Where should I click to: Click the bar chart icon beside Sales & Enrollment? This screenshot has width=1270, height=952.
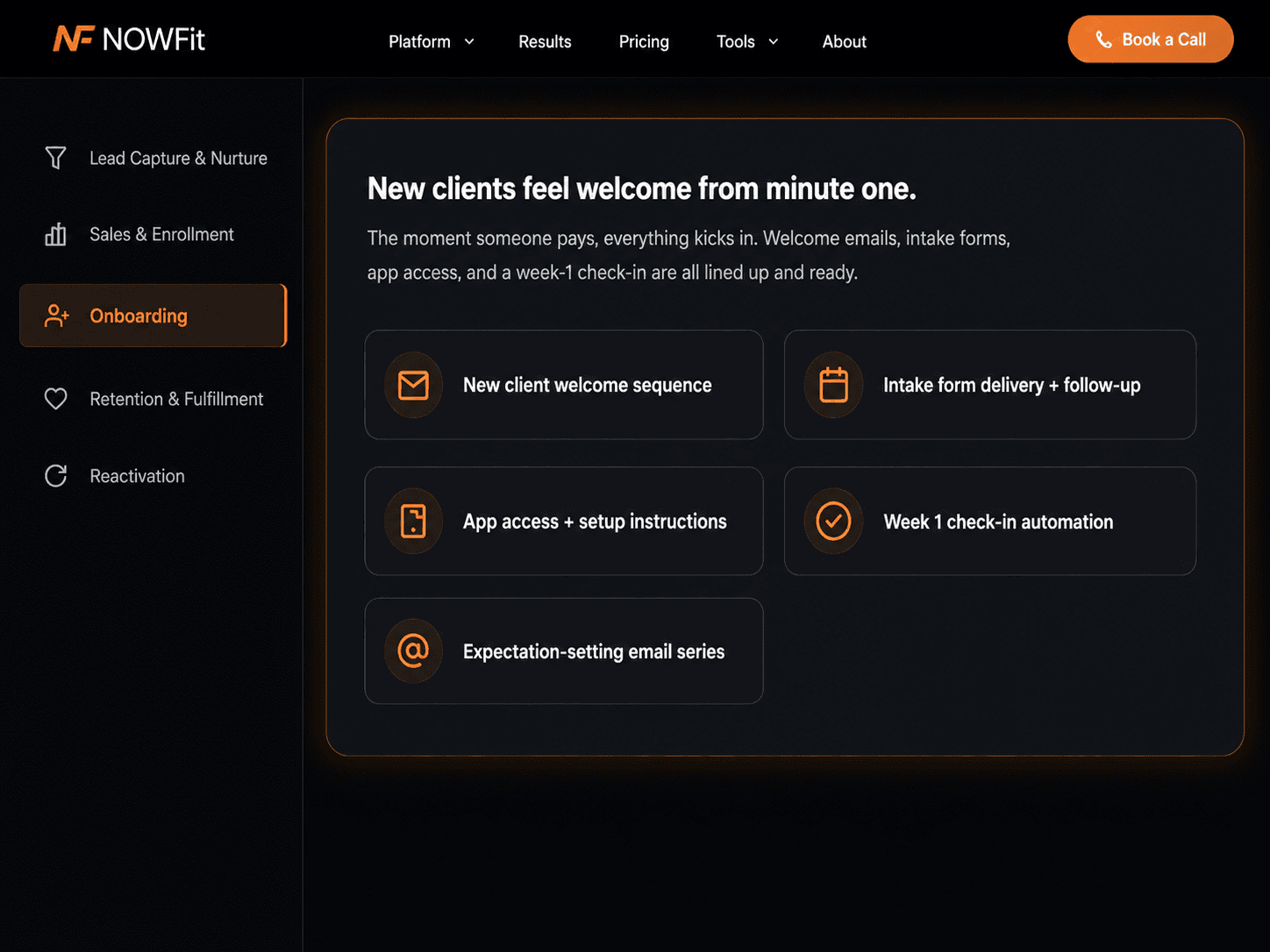click(56, 234)
